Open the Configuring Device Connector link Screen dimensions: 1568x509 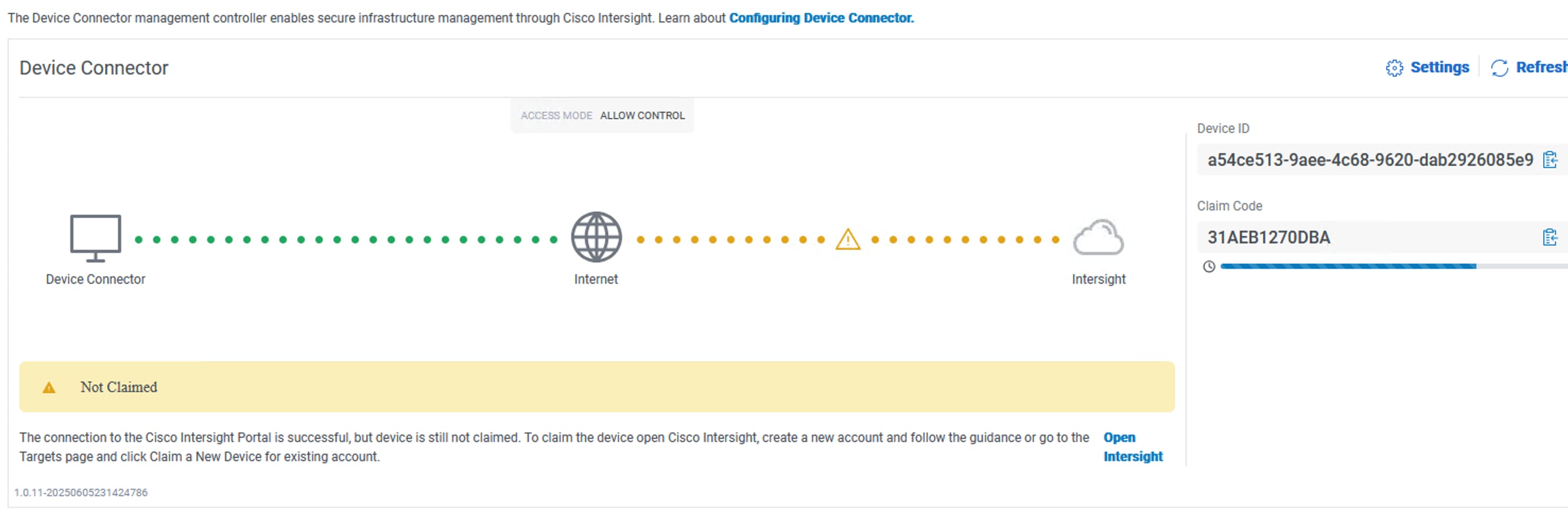point(821,18)
